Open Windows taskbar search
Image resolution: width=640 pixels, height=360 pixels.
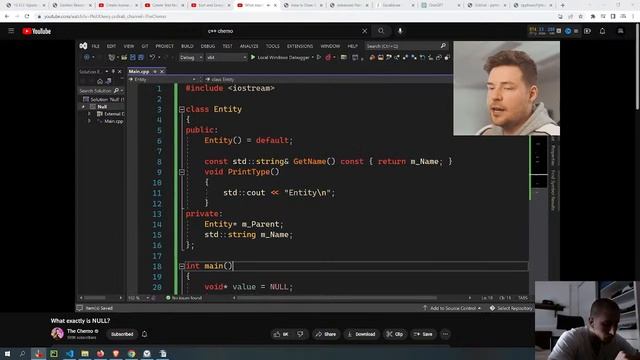pyautogui.click(x=22, y=353)
